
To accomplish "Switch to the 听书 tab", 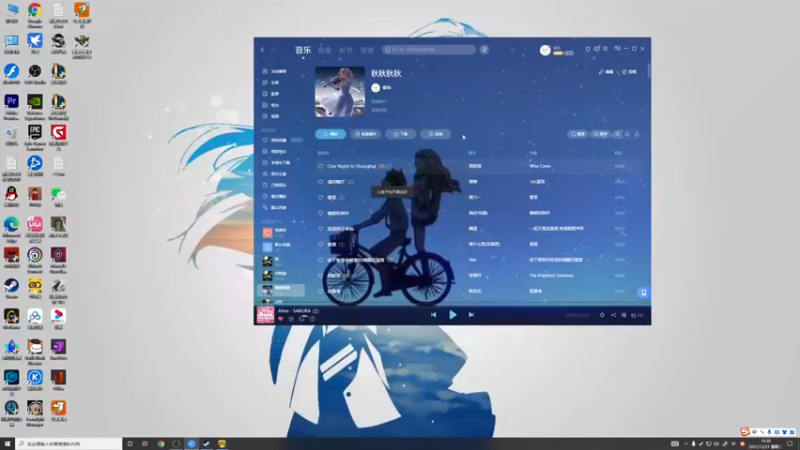I will 346,50.
